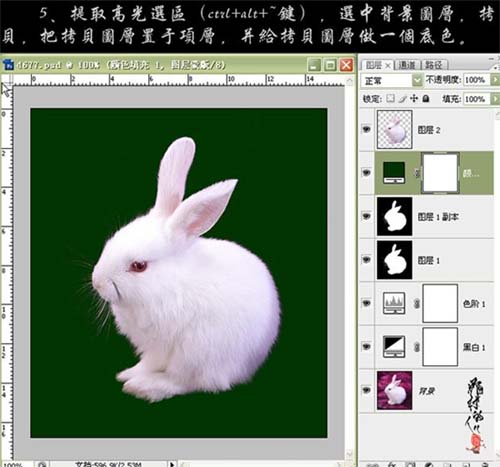
Task: Enable lock all padlock icon
Action: [x=426, y=99]
